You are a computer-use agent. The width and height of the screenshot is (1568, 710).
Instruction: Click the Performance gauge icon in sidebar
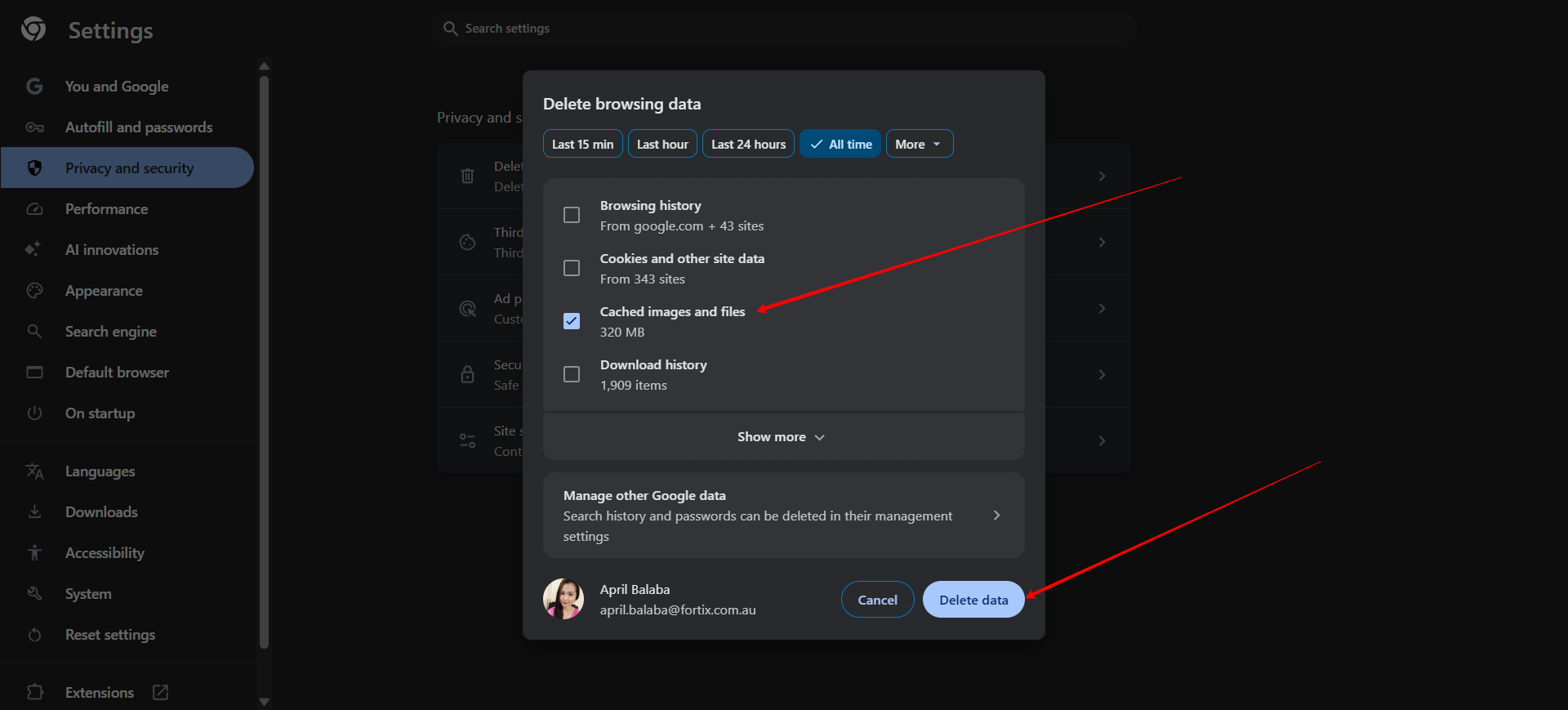pyautogui.click(x=34, y=209)
